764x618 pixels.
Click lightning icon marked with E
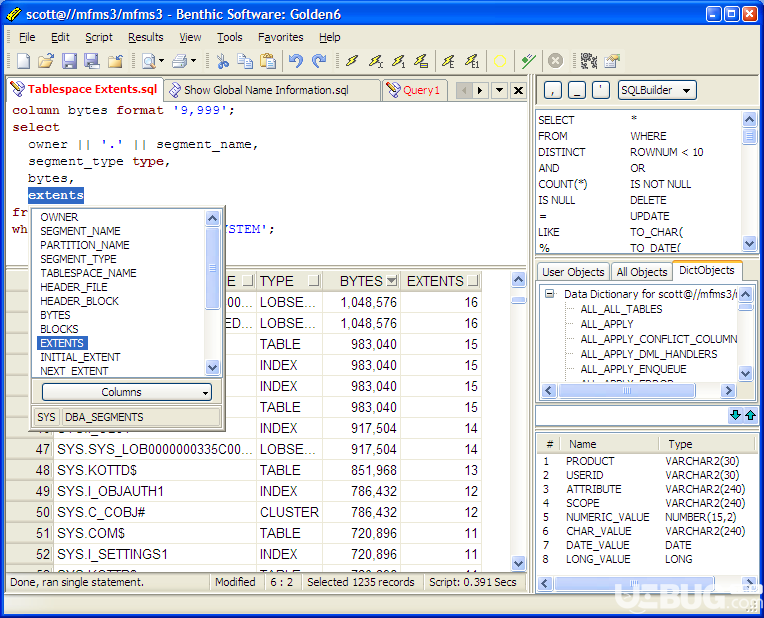point(448,61)
